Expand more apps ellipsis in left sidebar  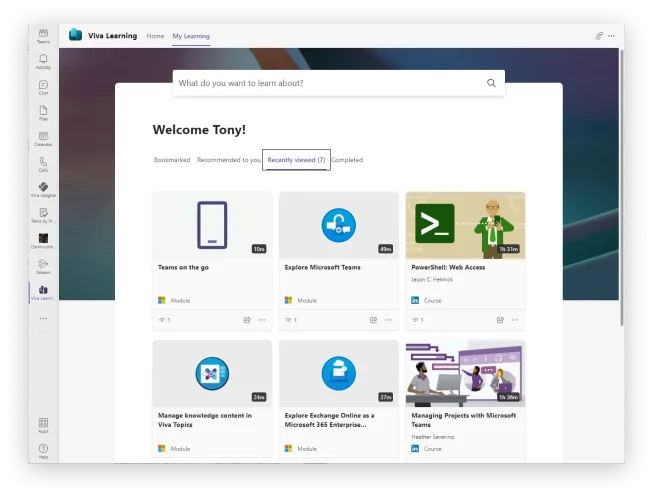point(43,318)
